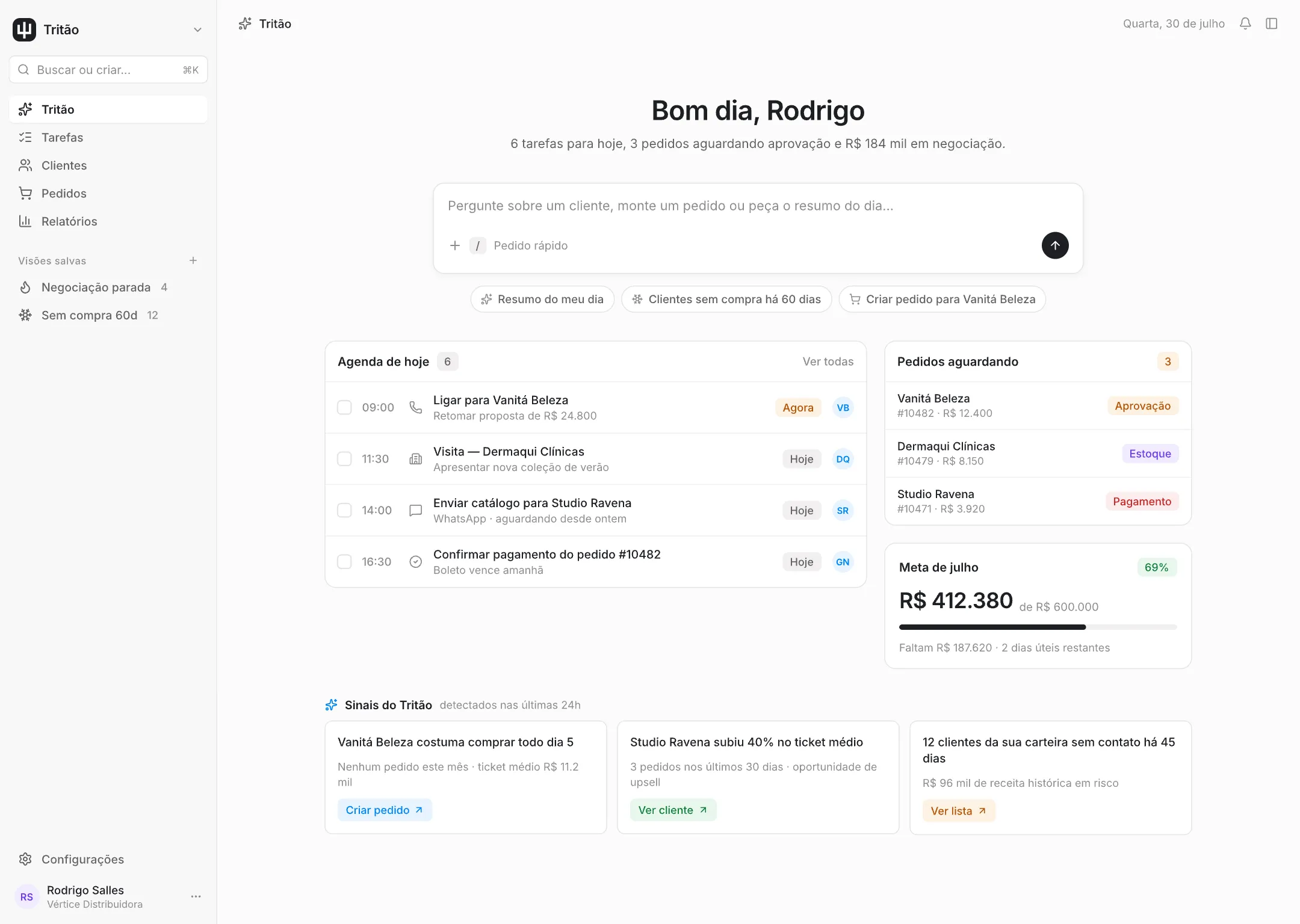Click the orange Ver lista button
Viewport: 1300px width, 924px height.
[959, 811]
